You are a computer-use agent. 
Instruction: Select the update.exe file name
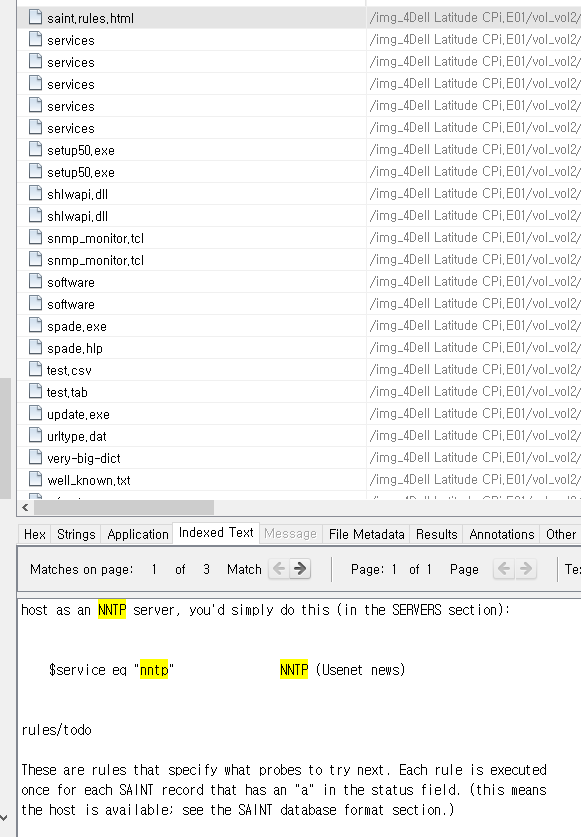(x=78, y=415)
